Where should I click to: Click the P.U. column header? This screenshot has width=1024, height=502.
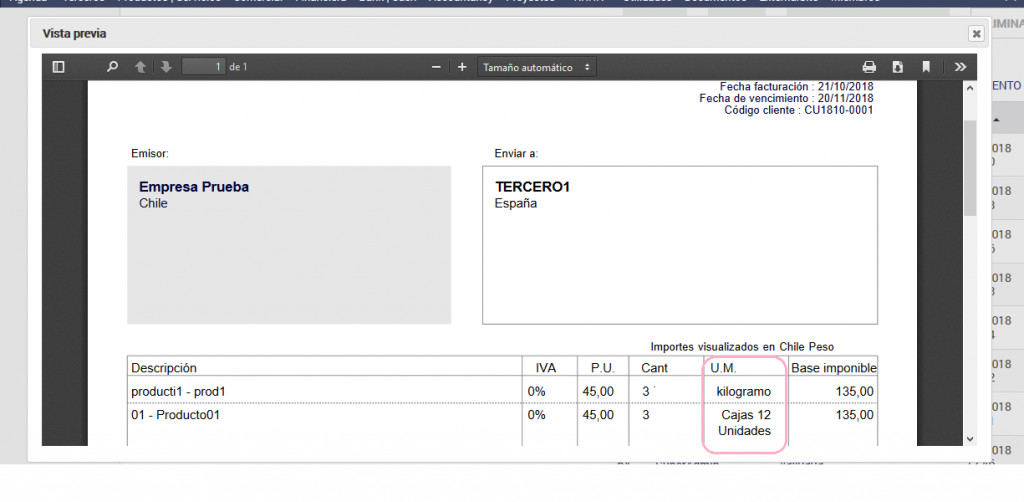[x=603, y=368]
